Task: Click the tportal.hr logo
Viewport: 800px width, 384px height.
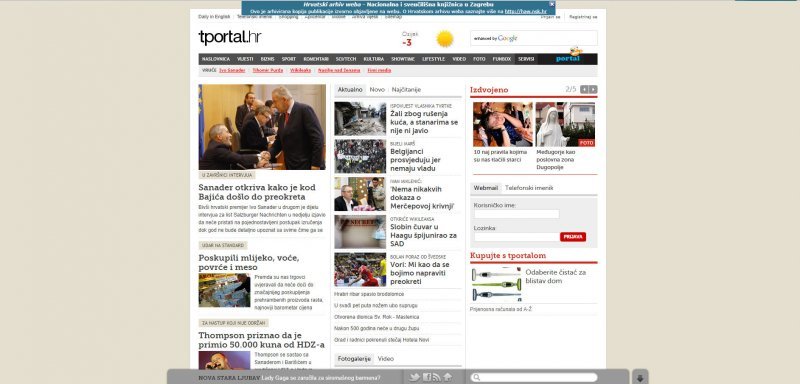Action: (230, 37)
